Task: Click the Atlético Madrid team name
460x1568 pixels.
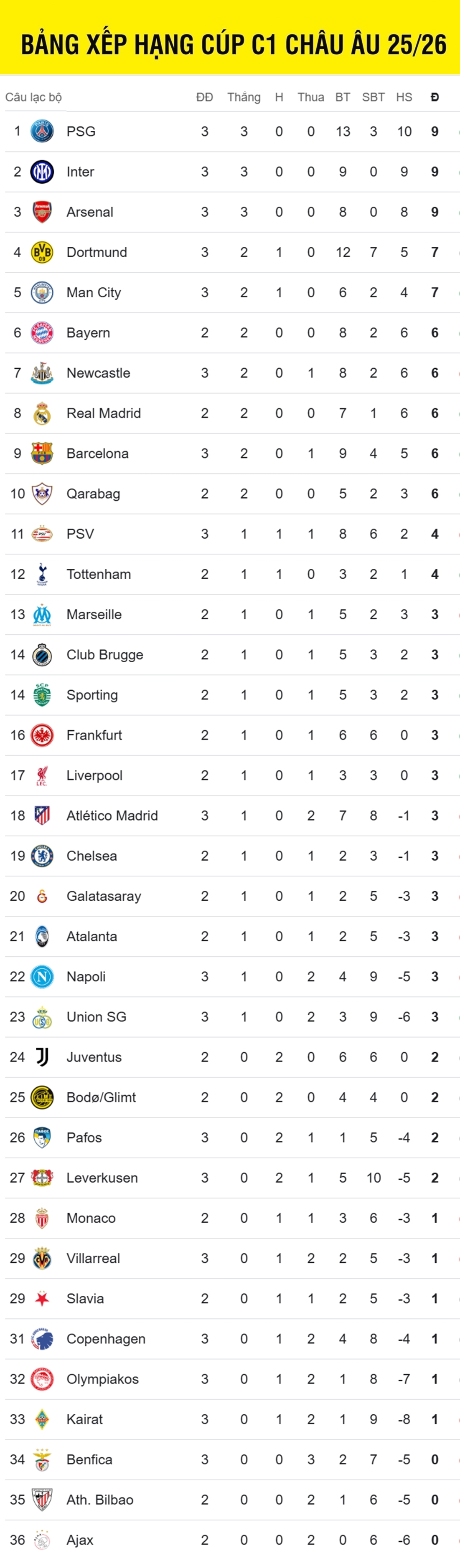Action: [x=112, y=816]
